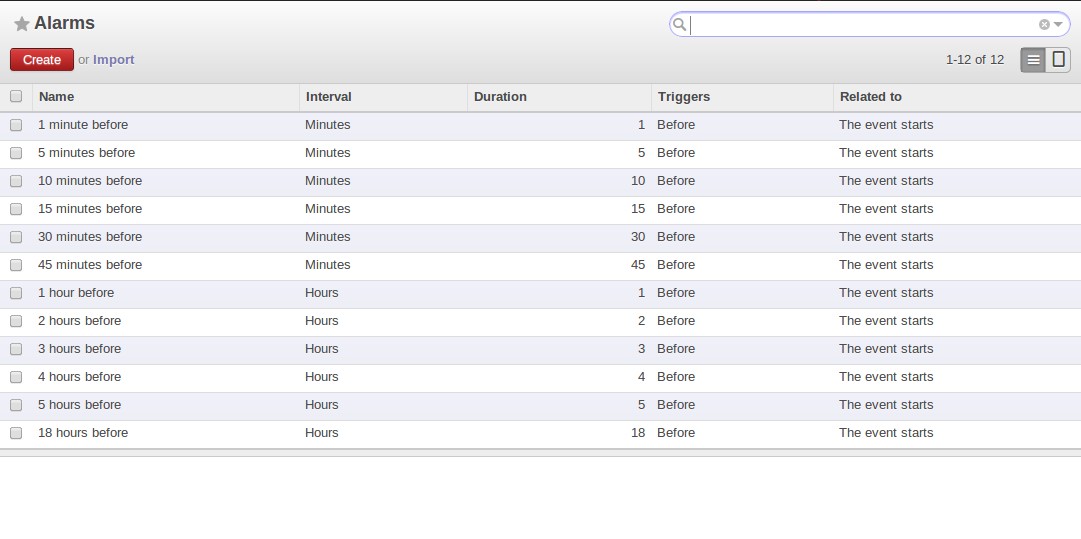Check the '30 minutes before' row checkbox

(x=16, y=237)
